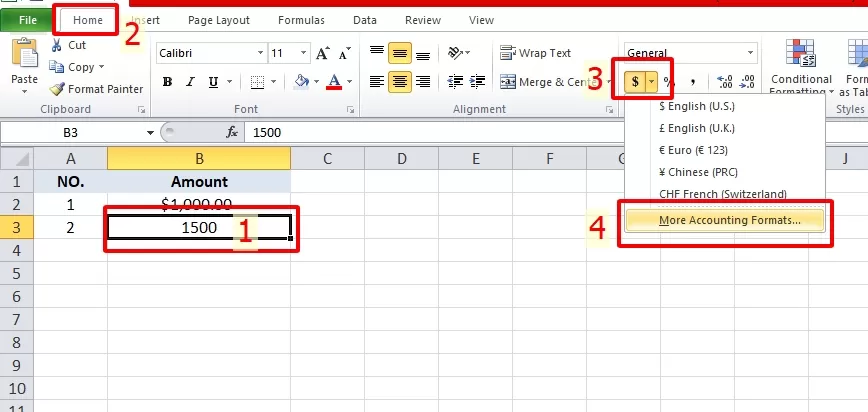Open Font group dialog launcher
Image resolution: width=868 pixels, height=412 pixels.
(350, 110)
